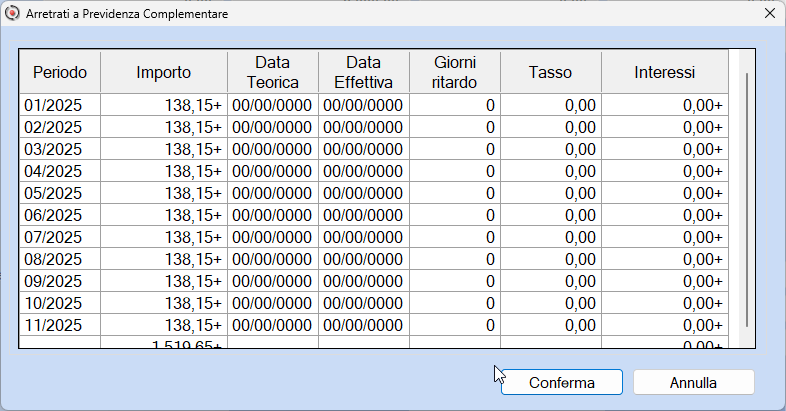Click the Periodo column header
The height and width of the screenshot is (411, 786).
60,72
